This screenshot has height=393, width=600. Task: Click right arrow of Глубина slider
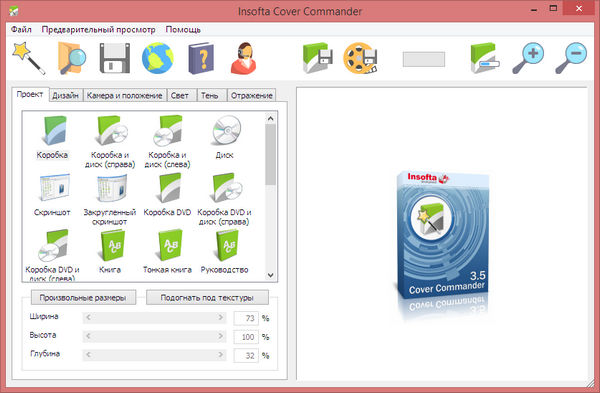(220, 355)
